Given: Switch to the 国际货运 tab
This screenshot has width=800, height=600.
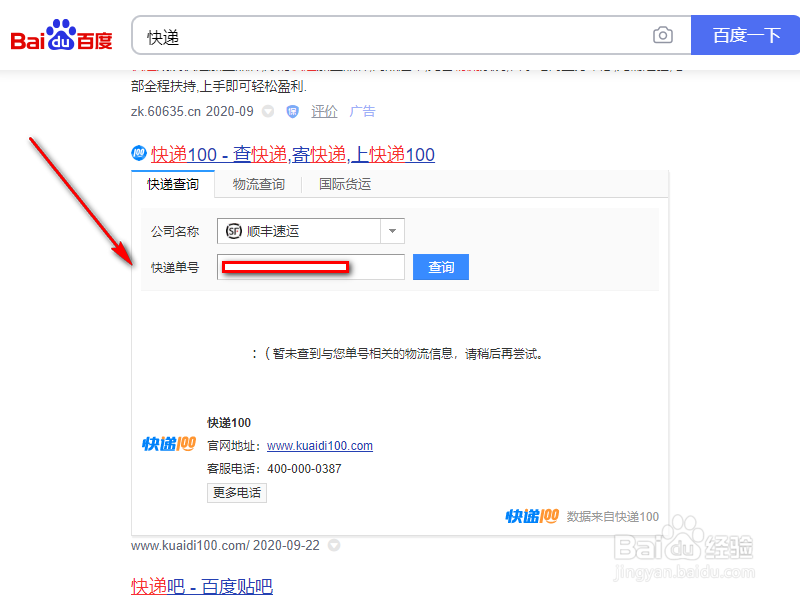Looking at the screenshot, I should 344,184.
